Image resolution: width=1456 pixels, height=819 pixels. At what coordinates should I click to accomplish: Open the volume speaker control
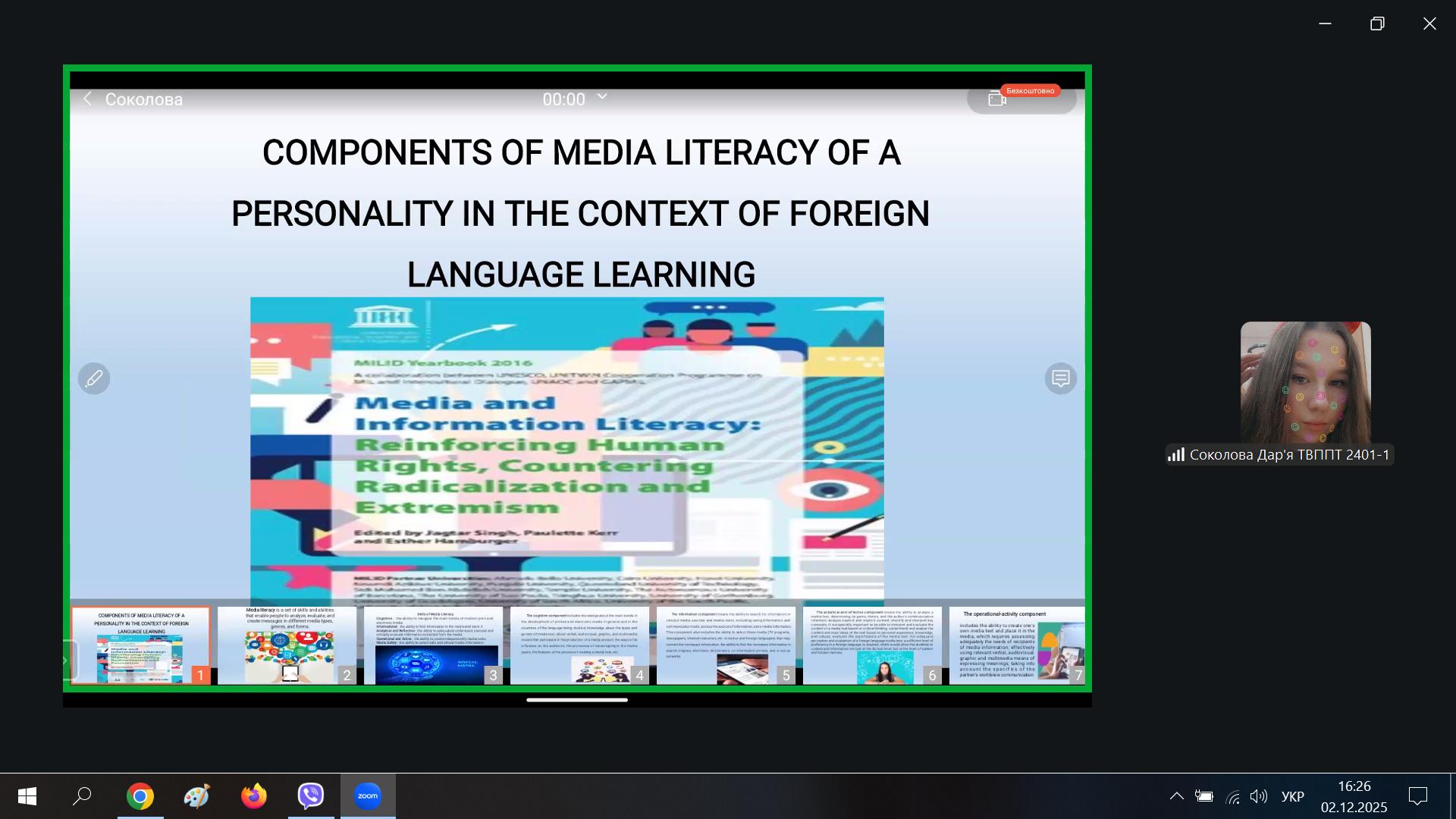tap(1259, 796)
